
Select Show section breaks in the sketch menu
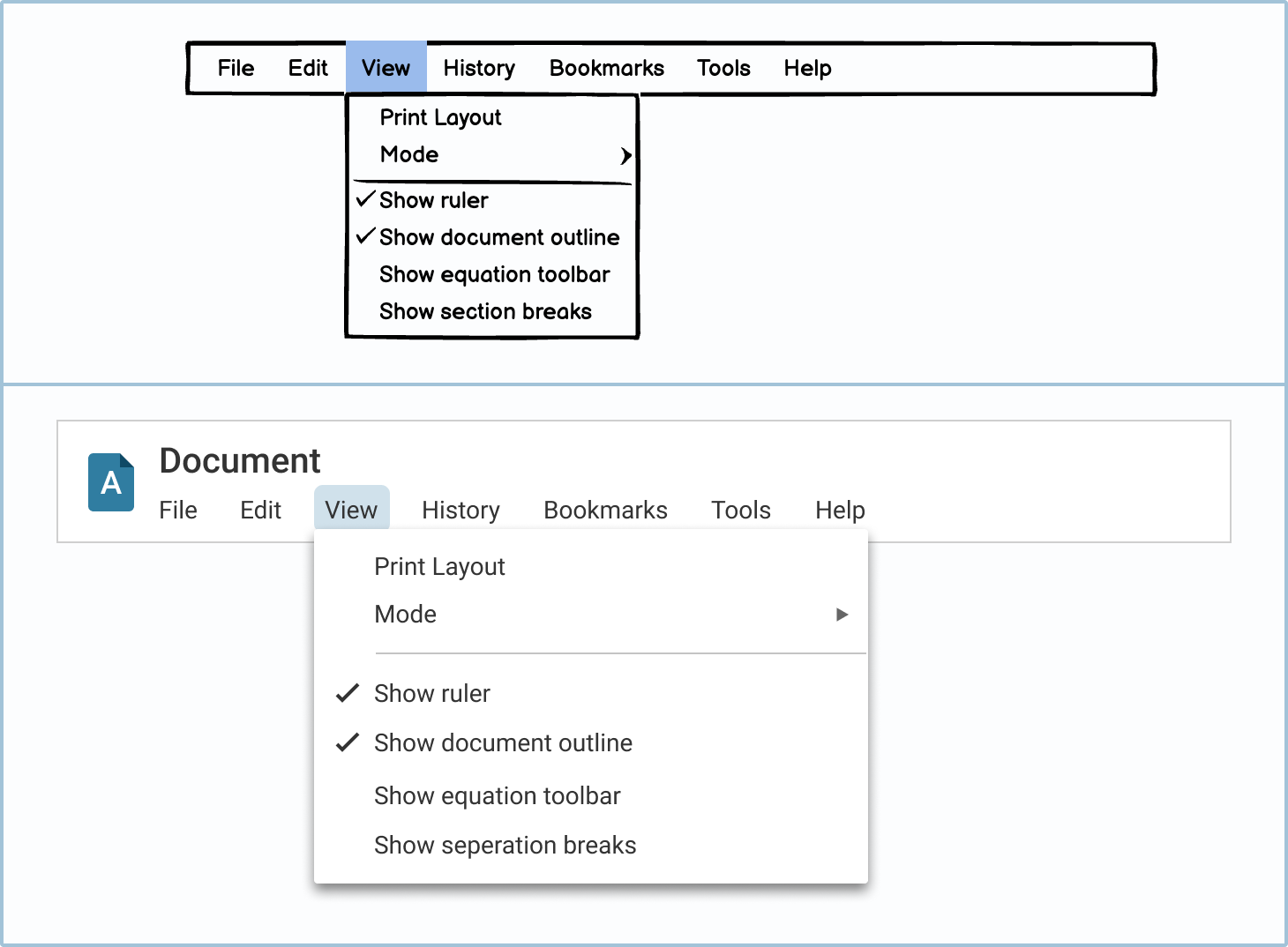485,311
